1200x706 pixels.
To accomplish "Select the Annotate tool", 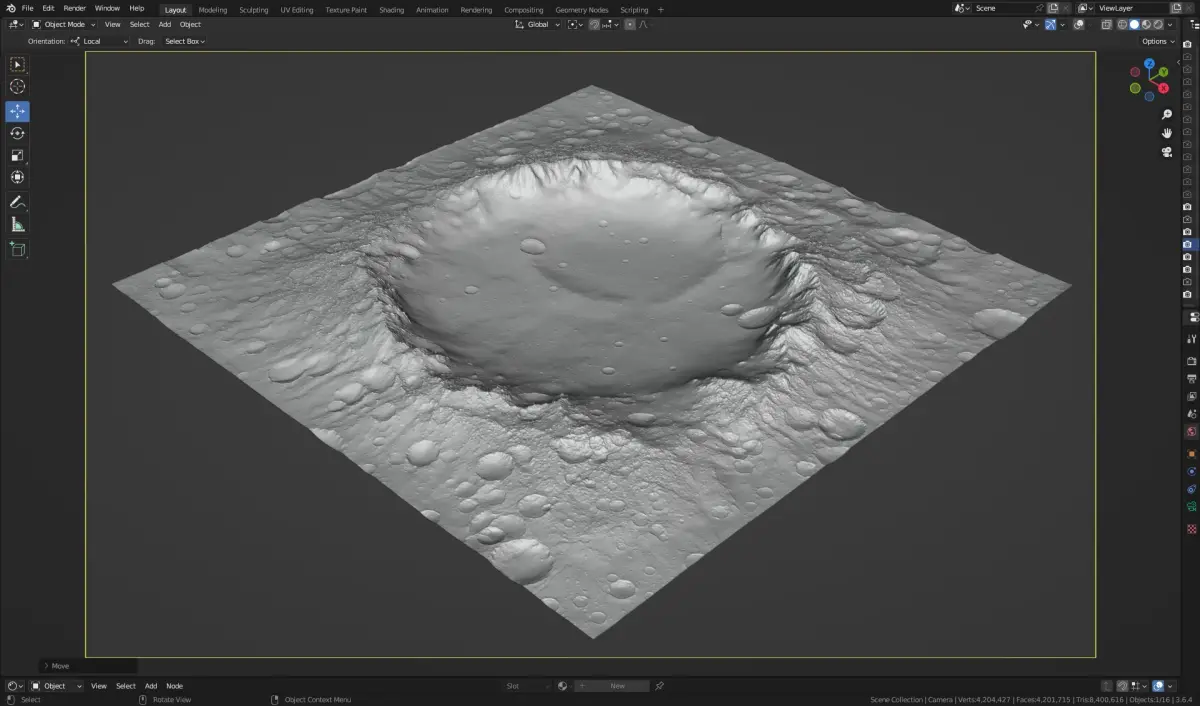I will (17, 202).
